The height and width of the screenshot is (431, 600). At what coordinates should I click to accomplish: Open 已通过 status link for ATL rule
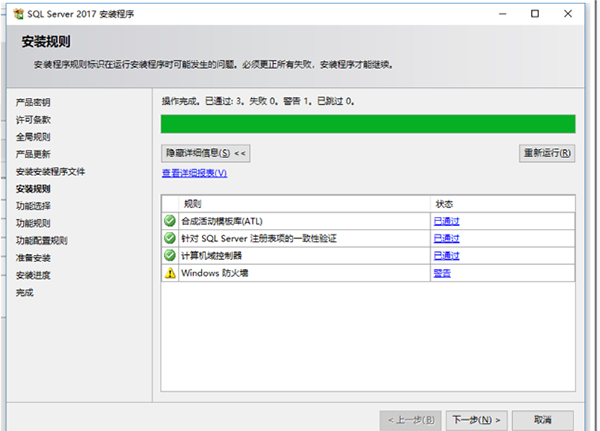446,221
